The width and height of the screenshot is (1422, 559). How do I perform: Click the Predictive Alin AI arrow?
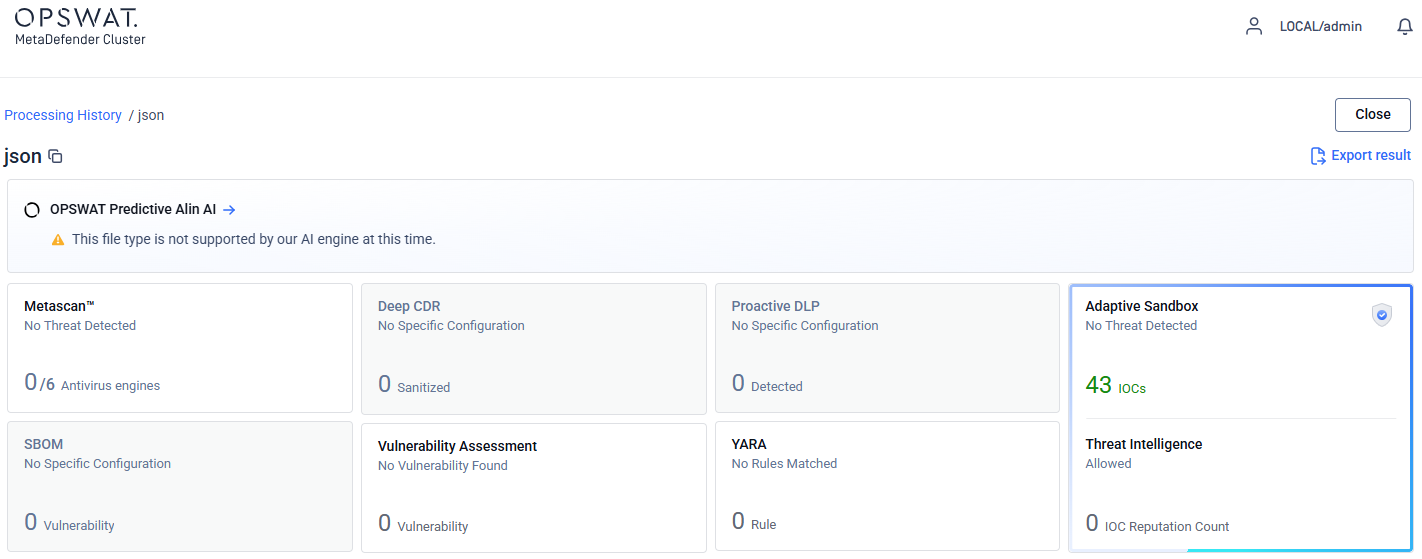(x=229, y=210)
